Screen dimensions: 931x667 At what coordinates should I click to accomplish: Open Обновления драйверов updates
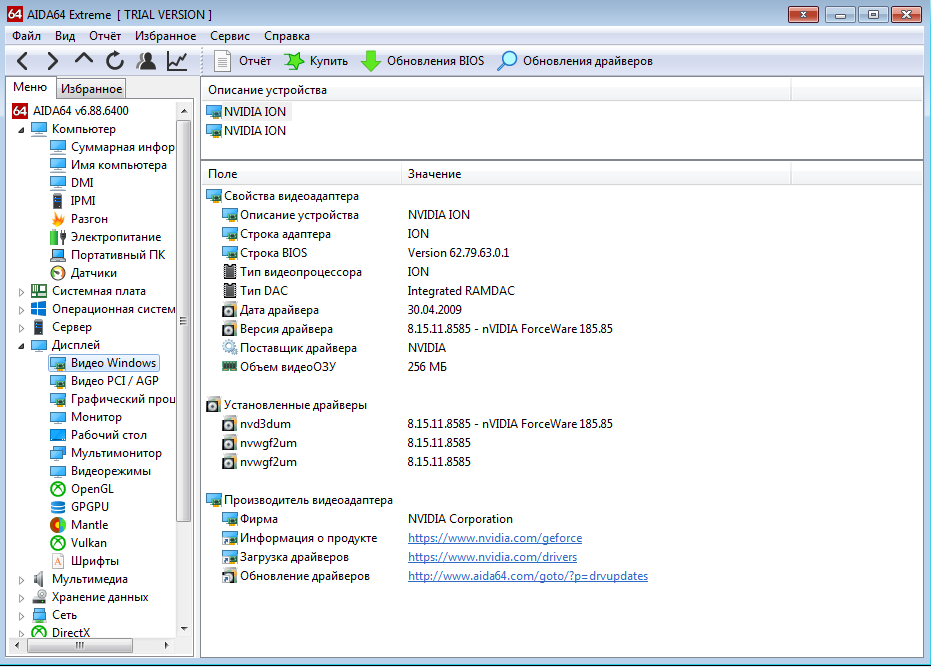point(575,61)
